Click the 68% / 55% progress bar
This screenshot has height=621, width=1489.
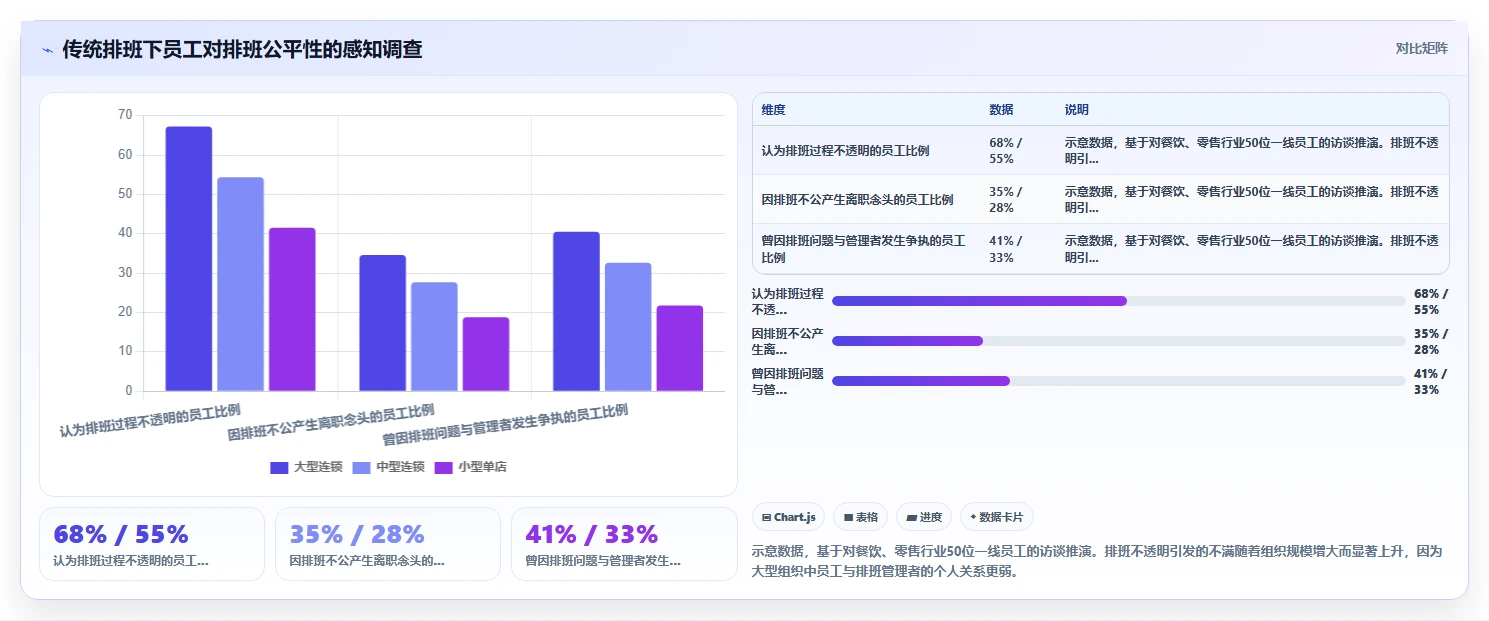(1118, 301)
